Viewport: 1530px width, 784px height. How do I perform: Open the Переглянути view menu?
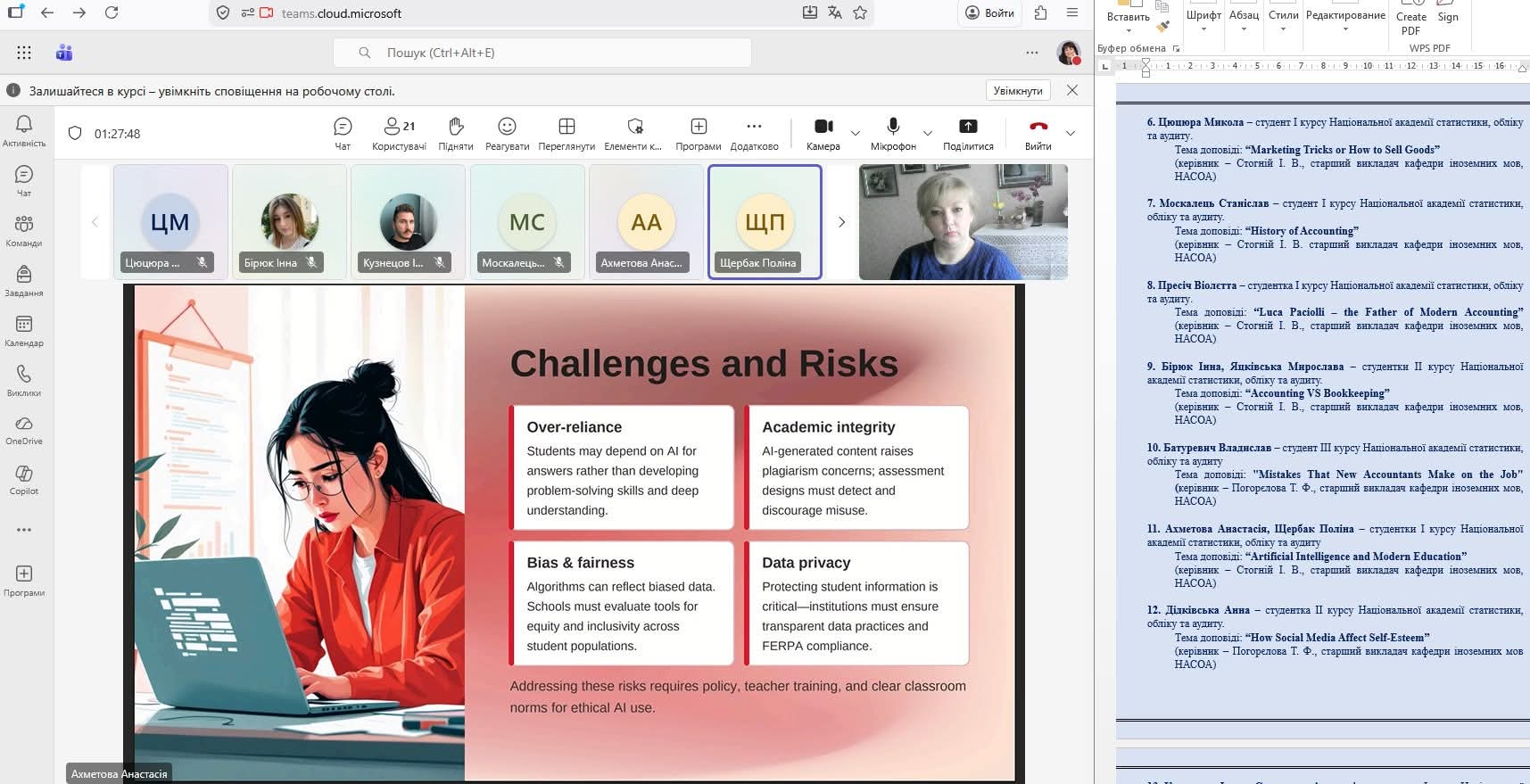[567, 133]
